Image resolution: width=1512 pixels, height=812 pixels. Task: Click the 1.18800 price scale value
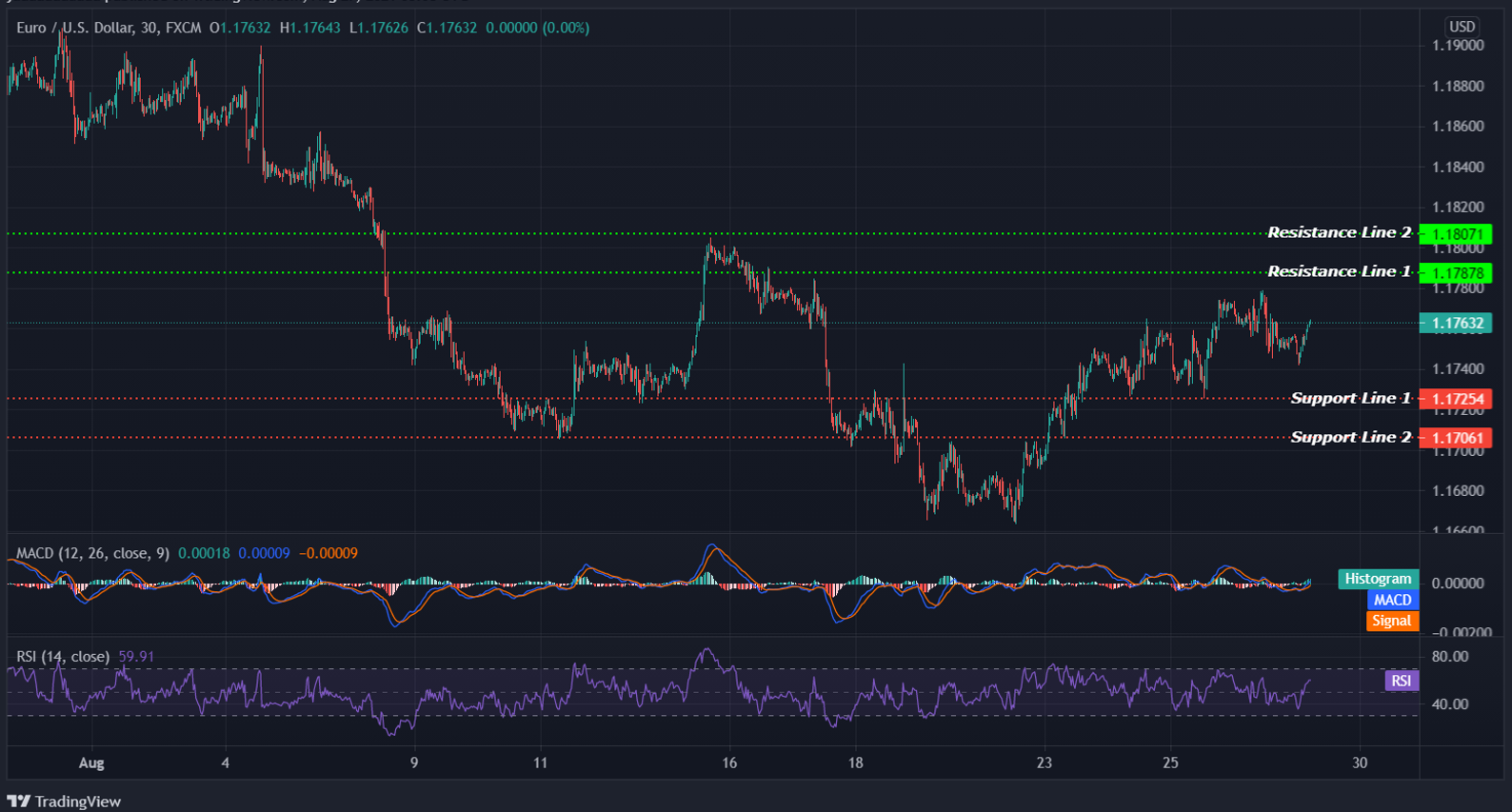click(1458, 86)
